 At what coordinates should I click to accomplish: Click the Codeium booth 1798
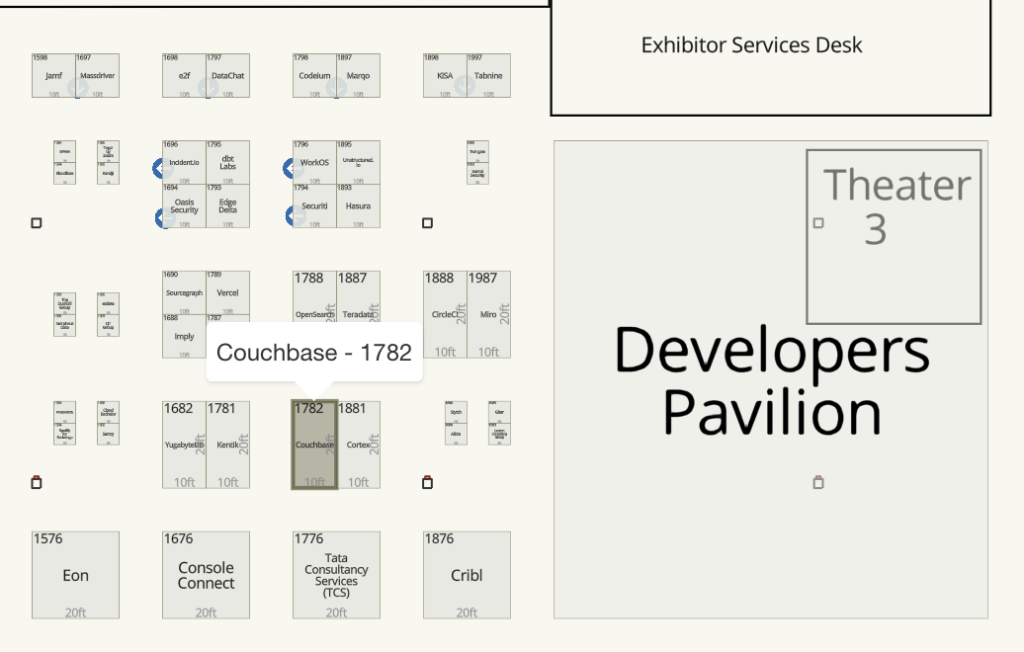[x=315, y=76]
